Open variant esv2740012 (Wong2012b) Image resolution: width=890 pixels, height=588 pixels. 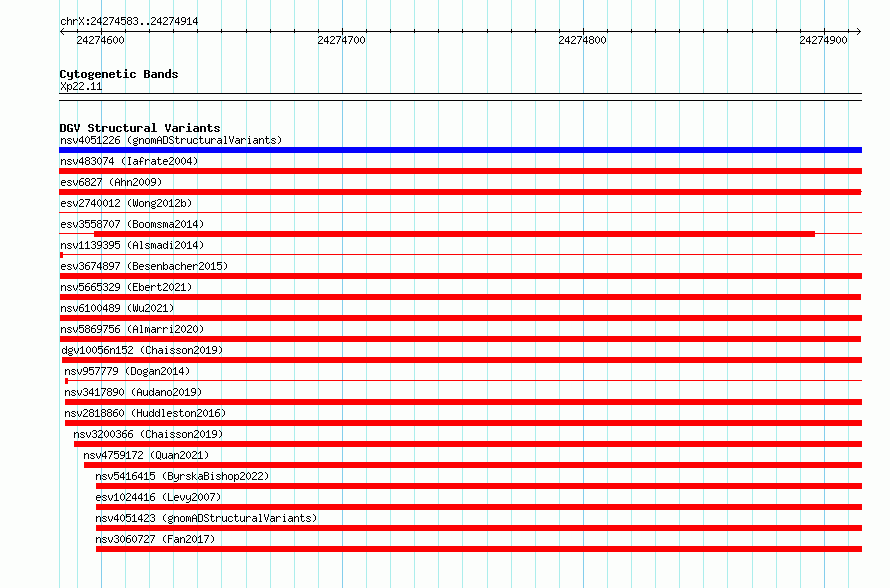click(x=126, y=203)
